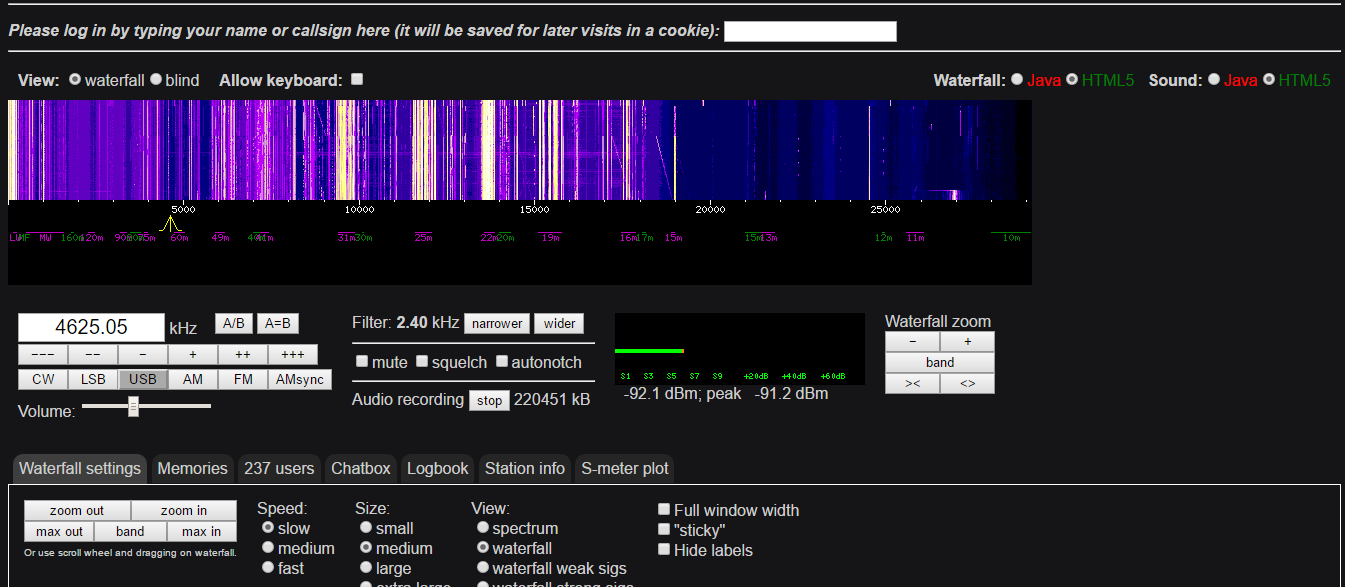Switch to FM mode
1345x587 pixels.
pos(243,379)
